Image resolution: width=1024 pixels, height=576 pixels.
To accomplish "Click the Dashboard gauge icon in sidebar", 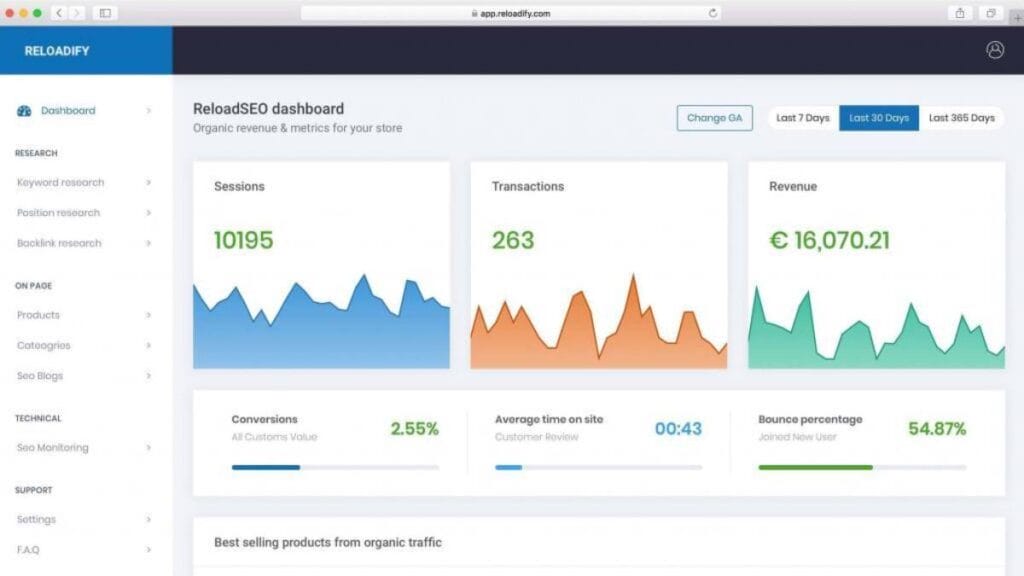I will tap(24, 111).
